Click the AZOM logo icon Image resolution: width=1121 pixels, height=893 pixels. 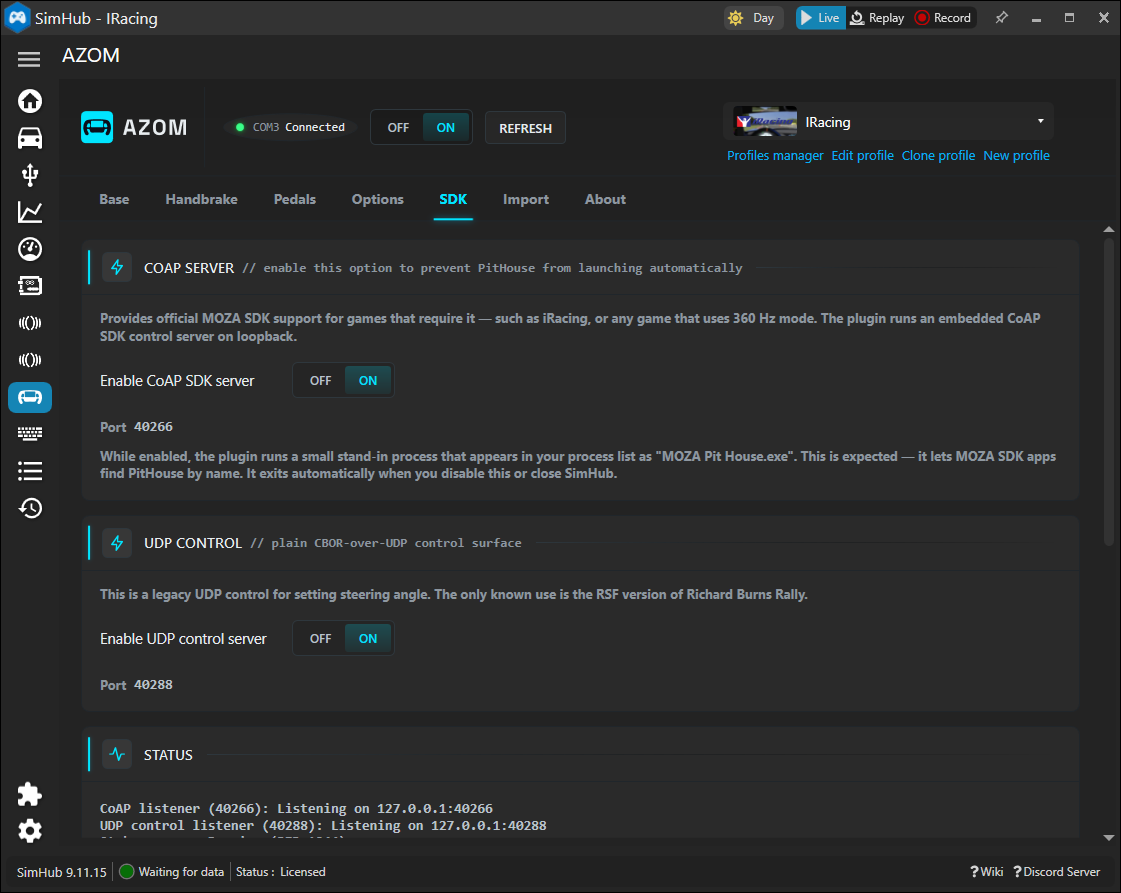click(97, 127)
